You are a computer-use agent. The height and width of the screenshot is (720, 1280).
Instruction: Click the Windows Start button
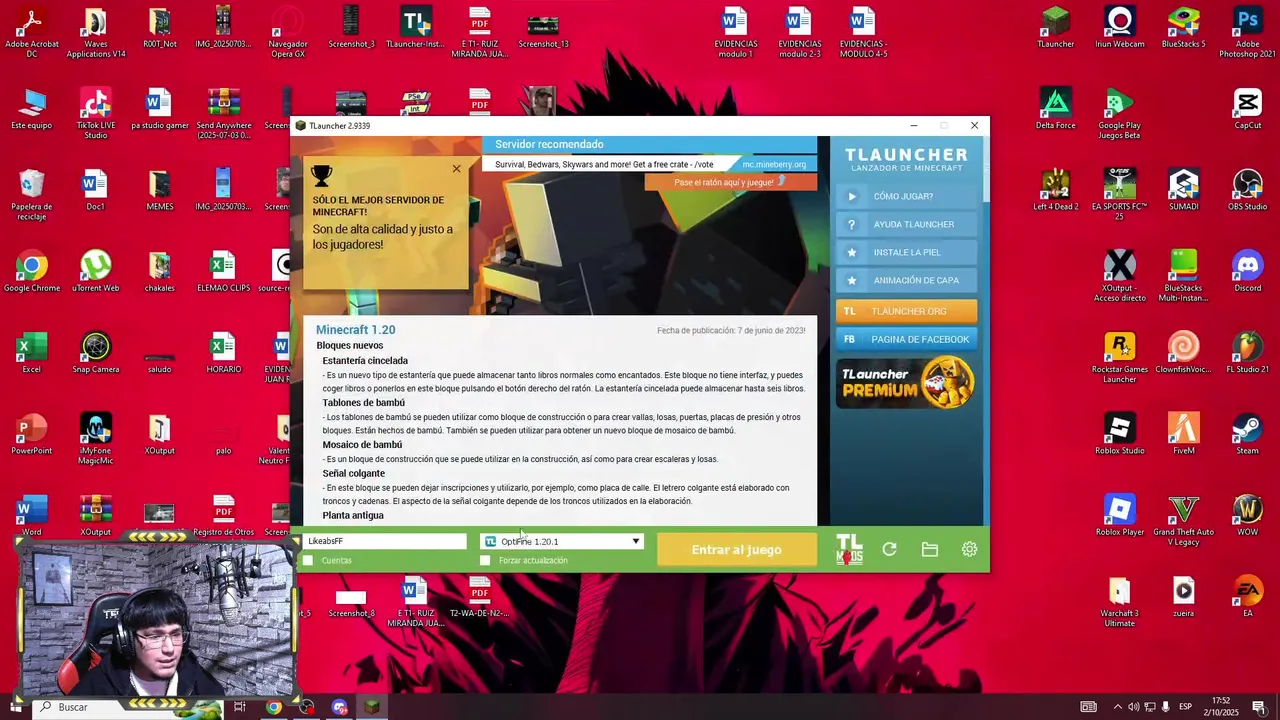point(15,707)
